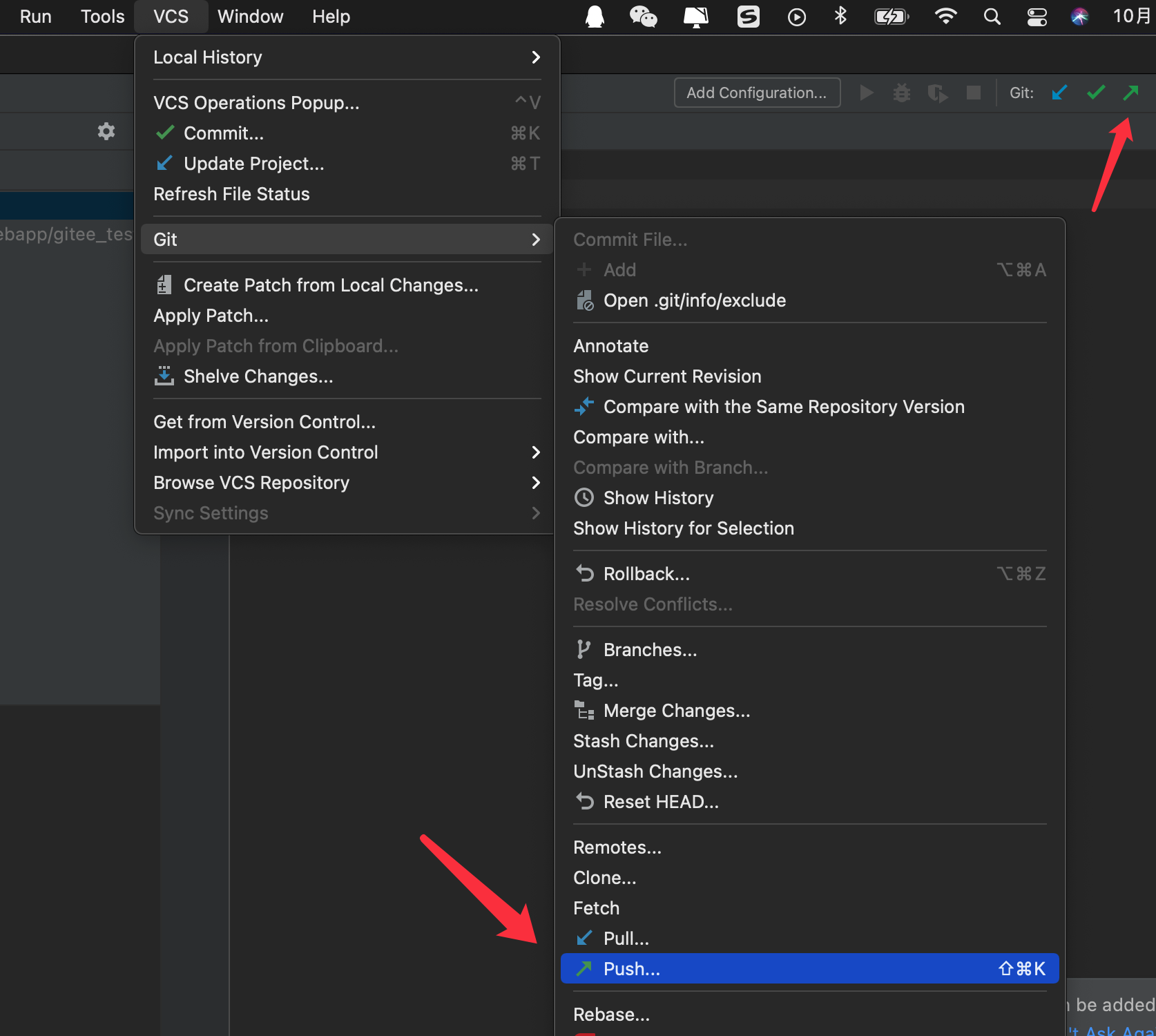Select Apply Patch... item

coord(347,316)
